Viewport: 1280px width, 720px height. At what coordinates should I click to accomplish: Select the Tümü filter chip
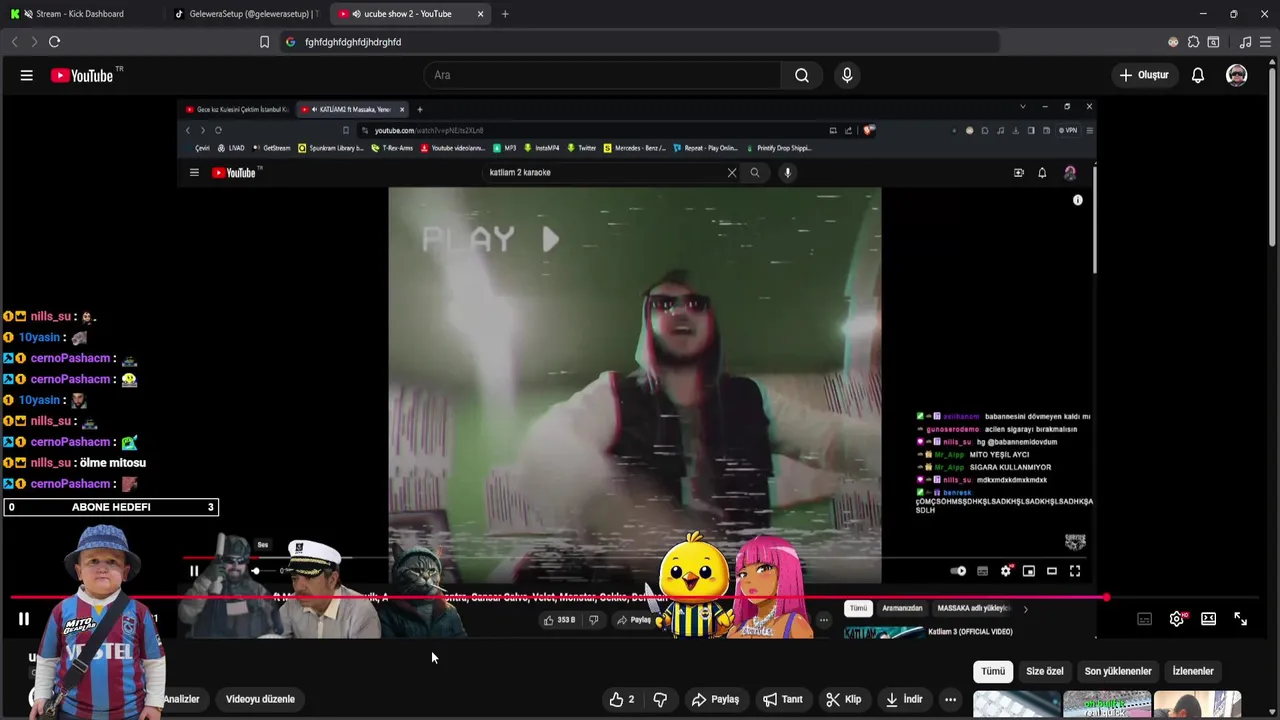coord(993,671)
